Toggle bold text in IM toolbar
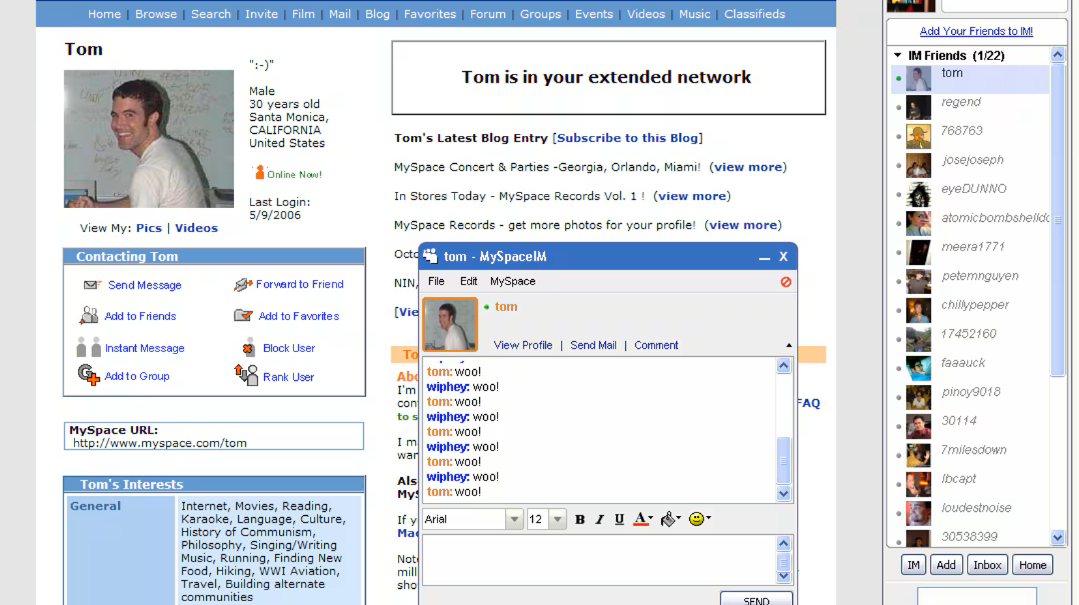This screenshot has height=605, width=1079. click(579, 520)
